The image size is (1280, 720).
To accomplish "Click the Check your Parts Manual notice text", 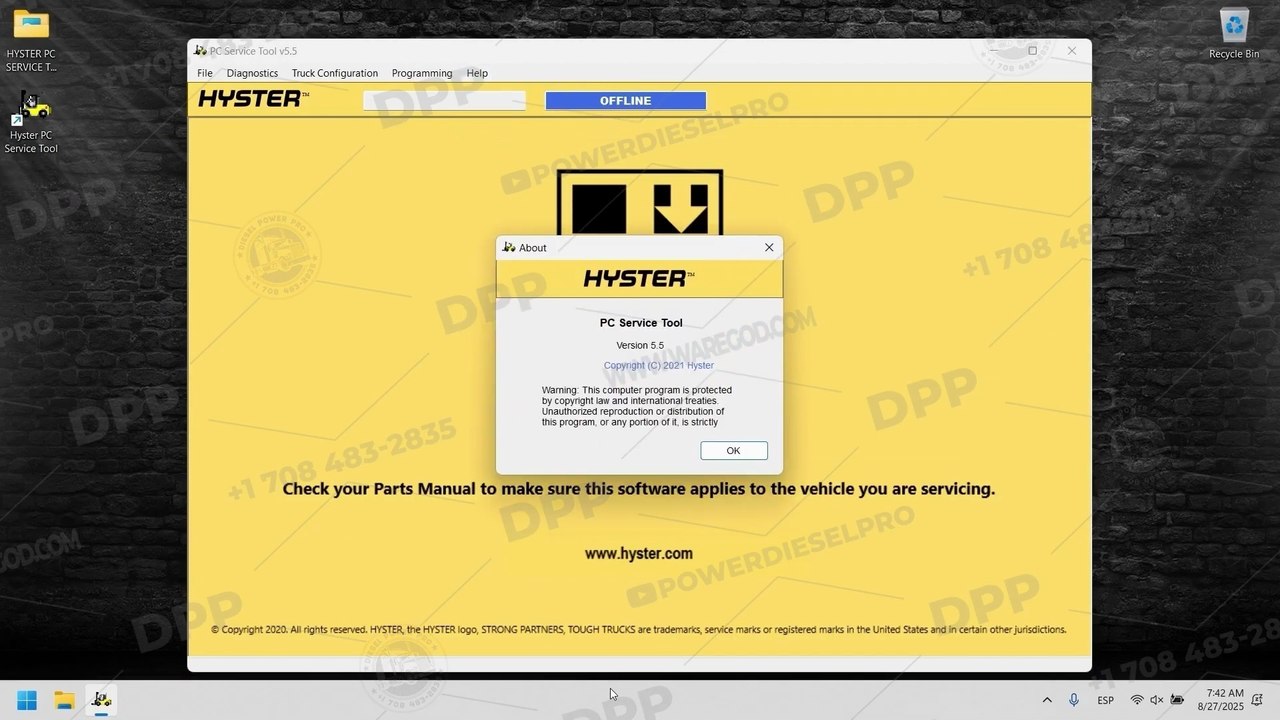I will 639,489.
